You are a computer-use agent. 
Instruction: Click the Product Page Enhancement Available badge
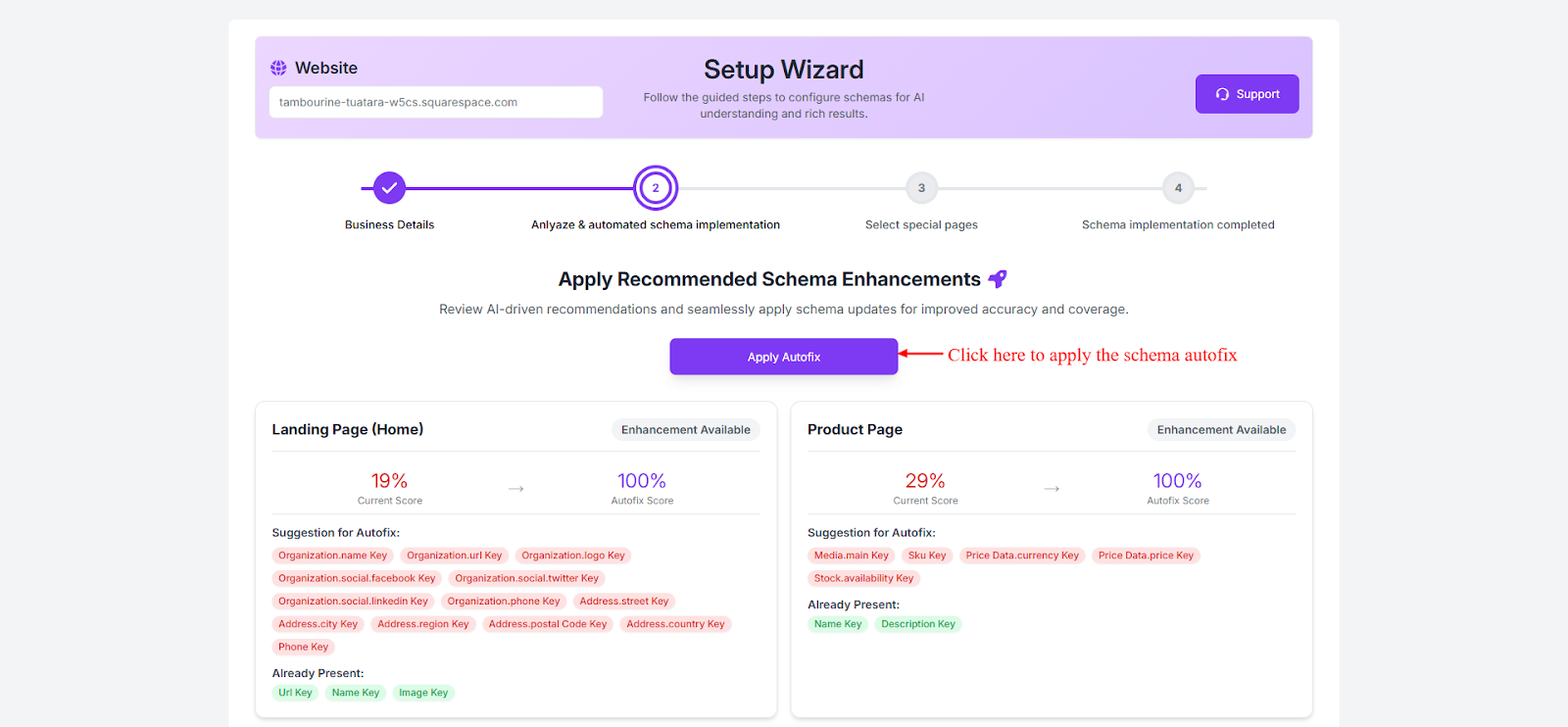(x=1221, y=430)
